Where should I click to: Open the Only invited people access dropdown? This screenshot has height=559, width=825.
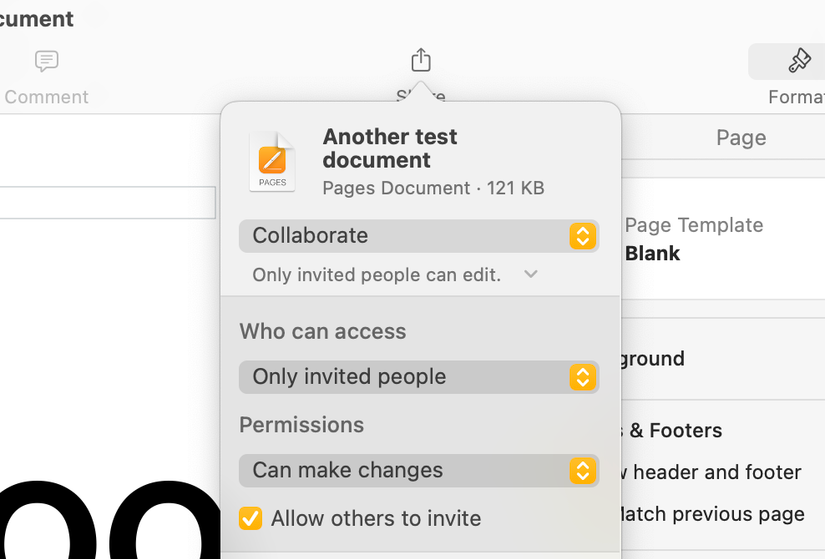418,377
